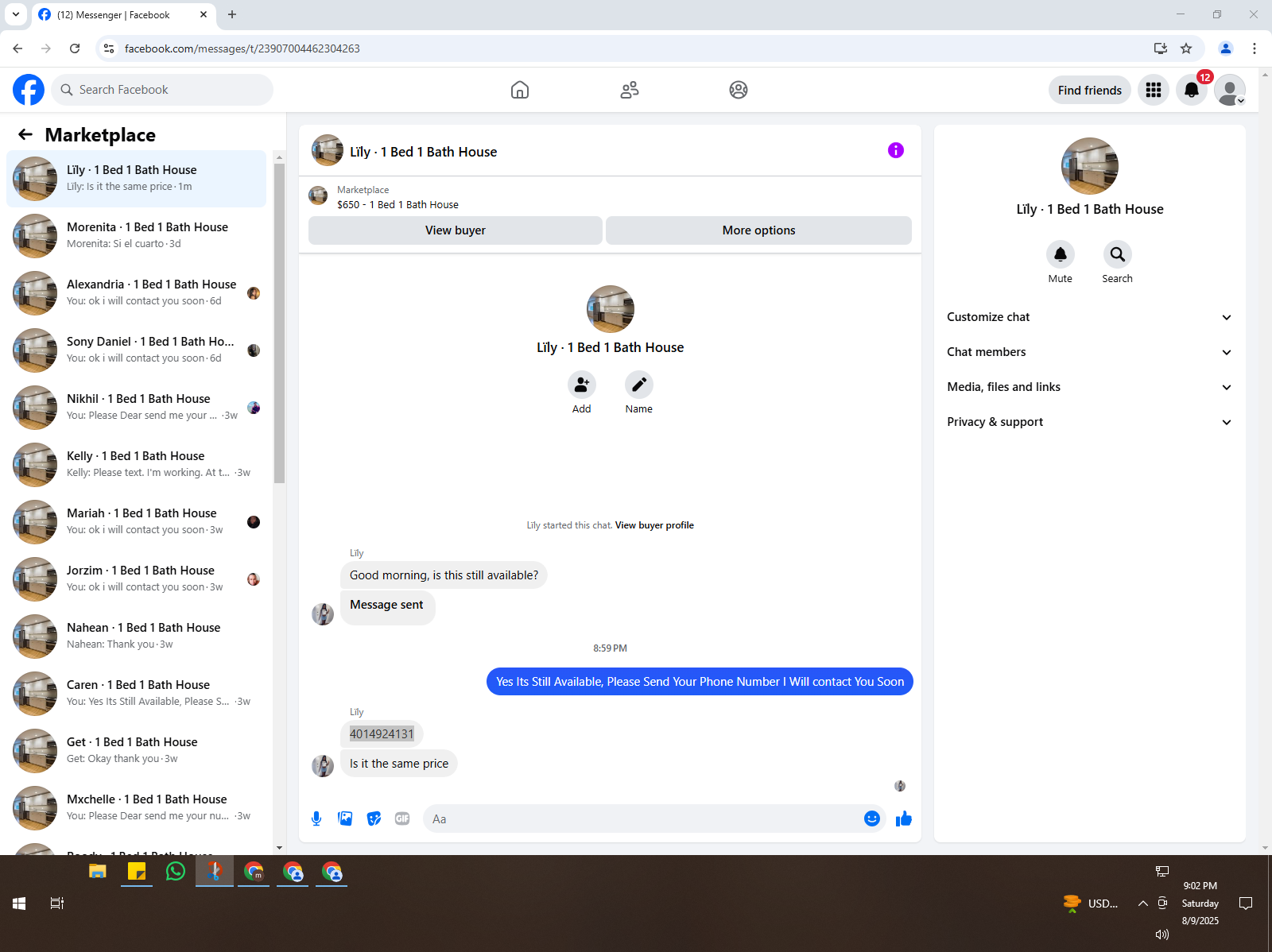The image size is (1272, 952).
Task: Open Jorzim conversation in list
Action: click(137, 579)
